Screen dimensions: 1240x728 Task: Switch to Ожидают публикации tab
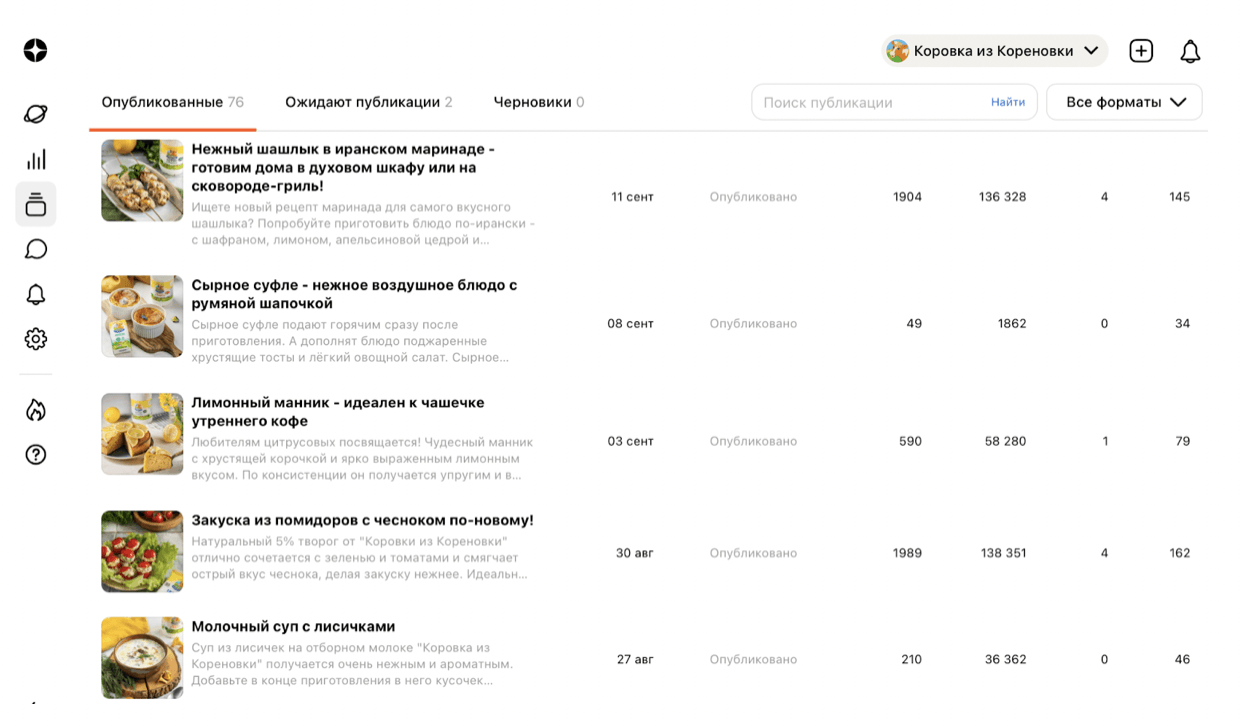368,102
